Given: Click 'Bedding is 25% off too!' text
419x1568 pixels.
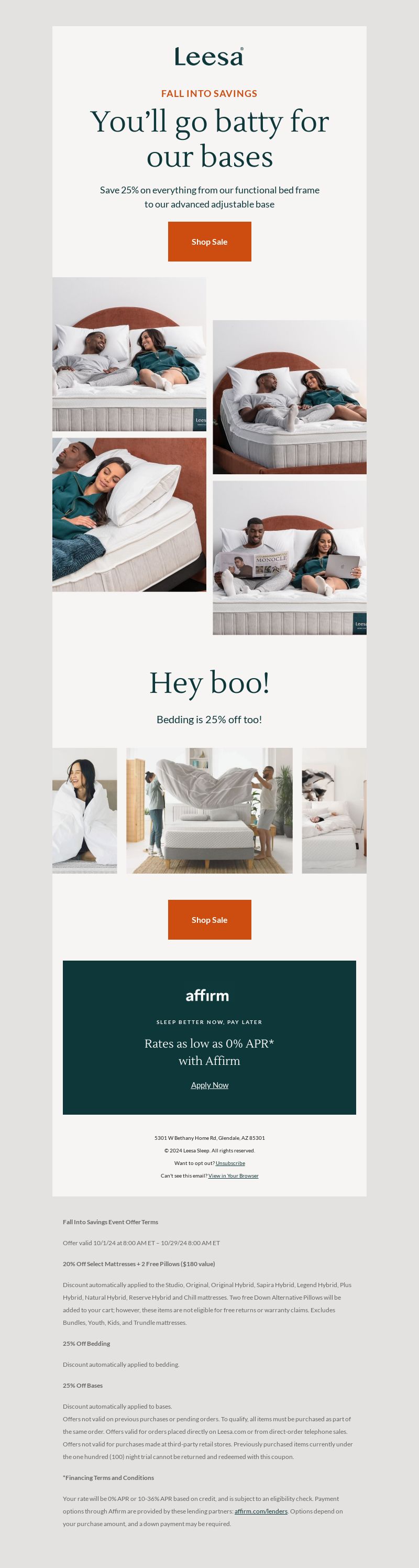Looking at the screenshot, I should click(209, 720).
